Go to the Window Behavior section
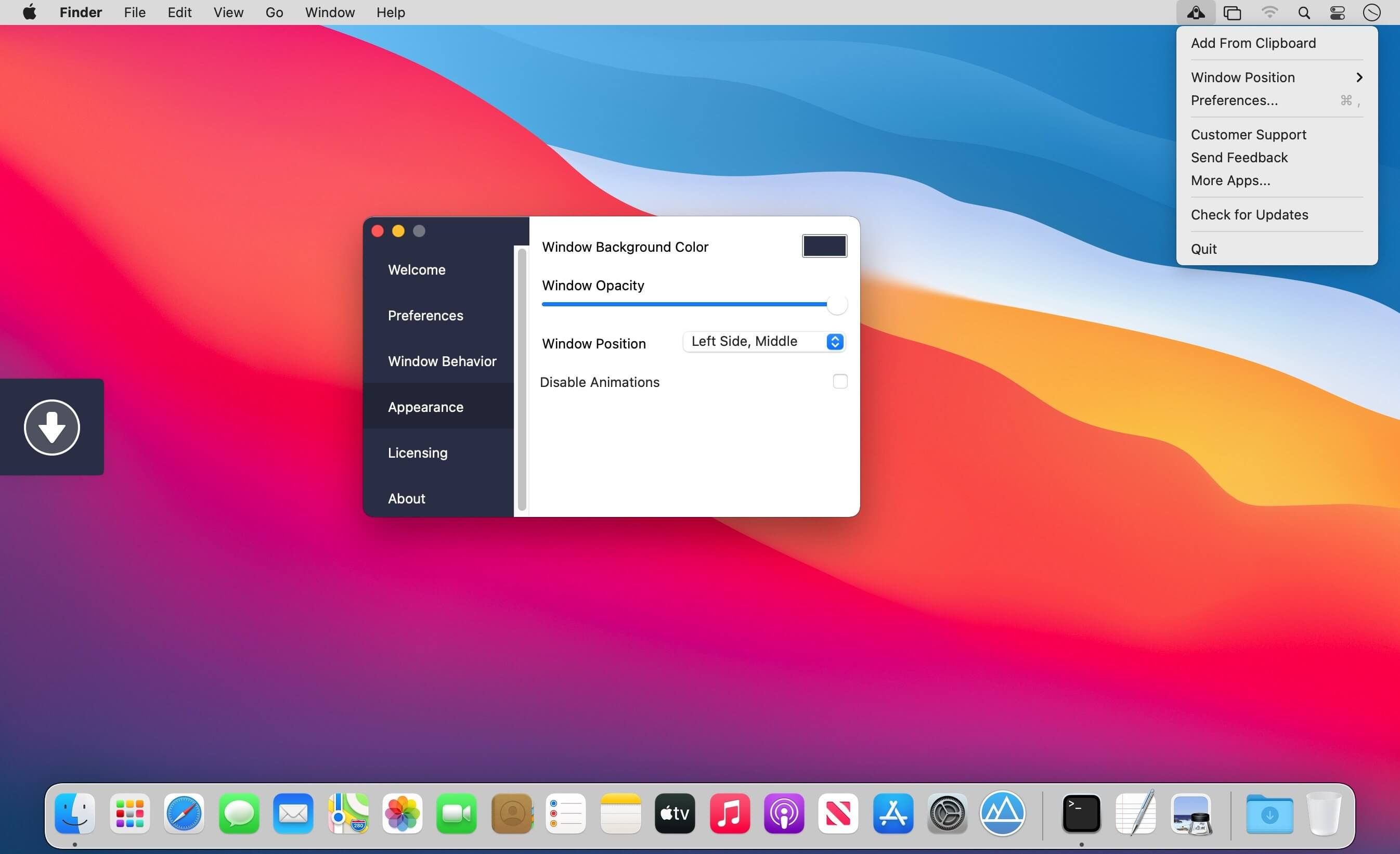Screen dimensions: 1400x854 pyautogui.click(x=438, y=361)
